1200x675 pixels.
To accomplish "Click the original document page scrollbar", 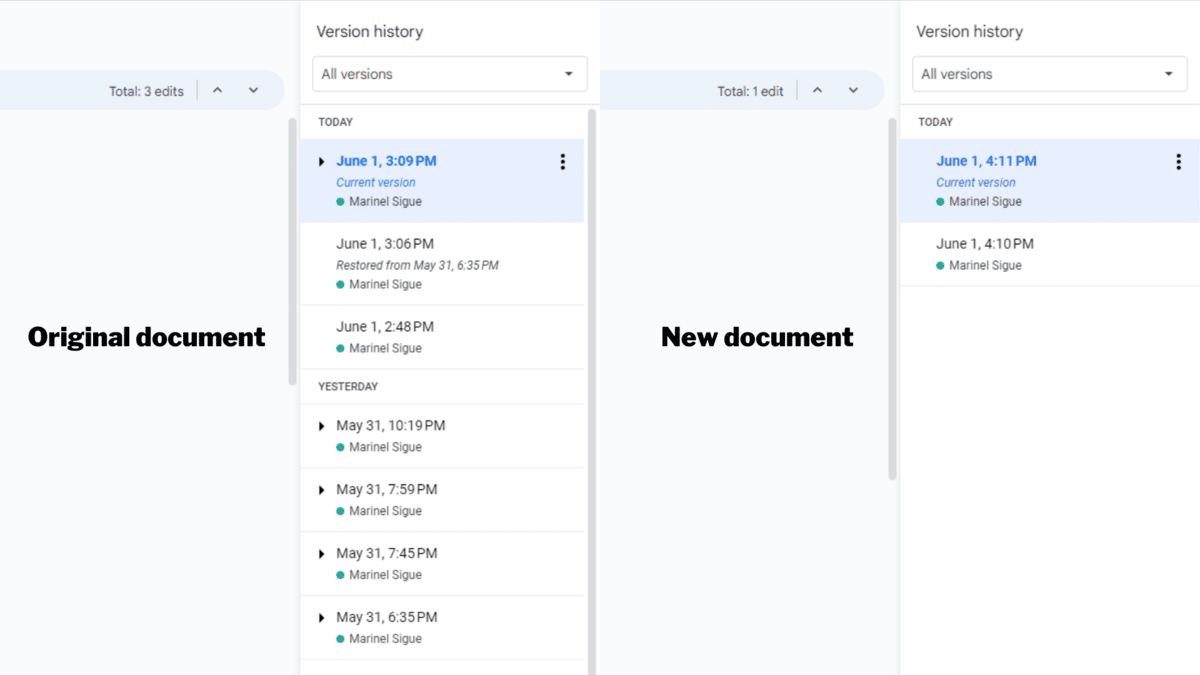I will coord(292,252).
